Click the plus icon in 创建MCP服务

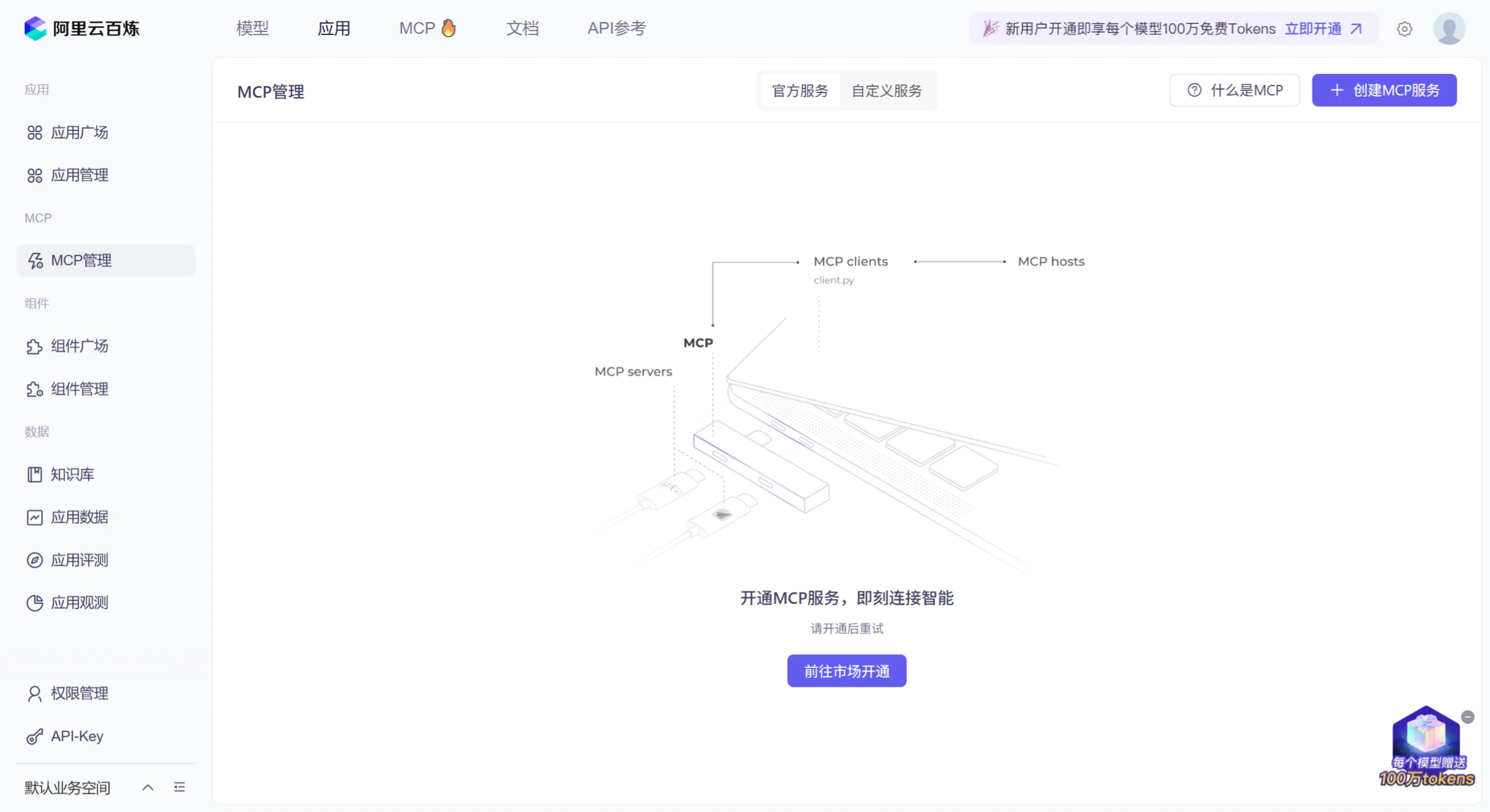click(x=1337, y=90)
